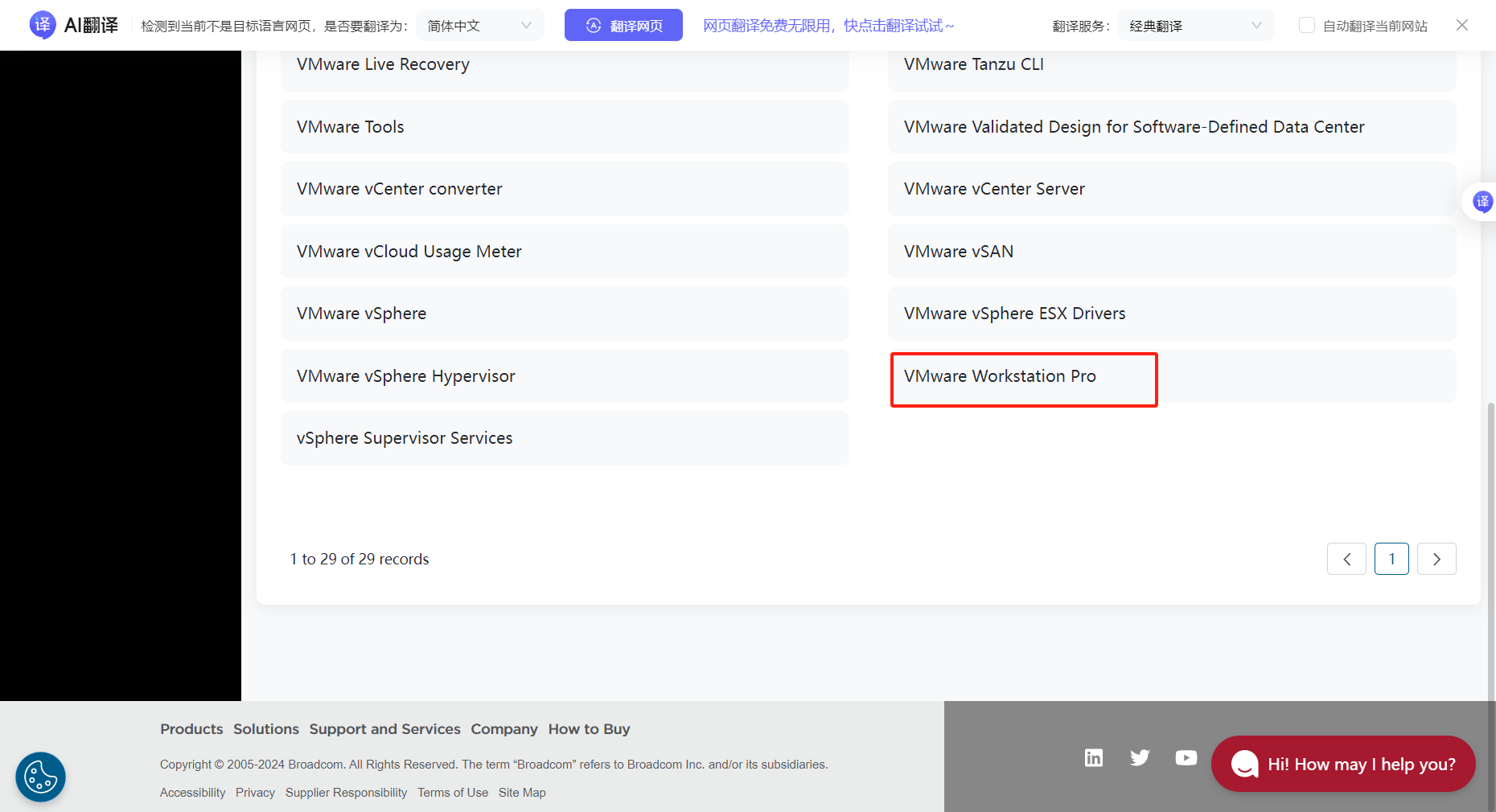Open VMware Tools product
This screenshot has height=812, width=1496.
coord(565,126)
